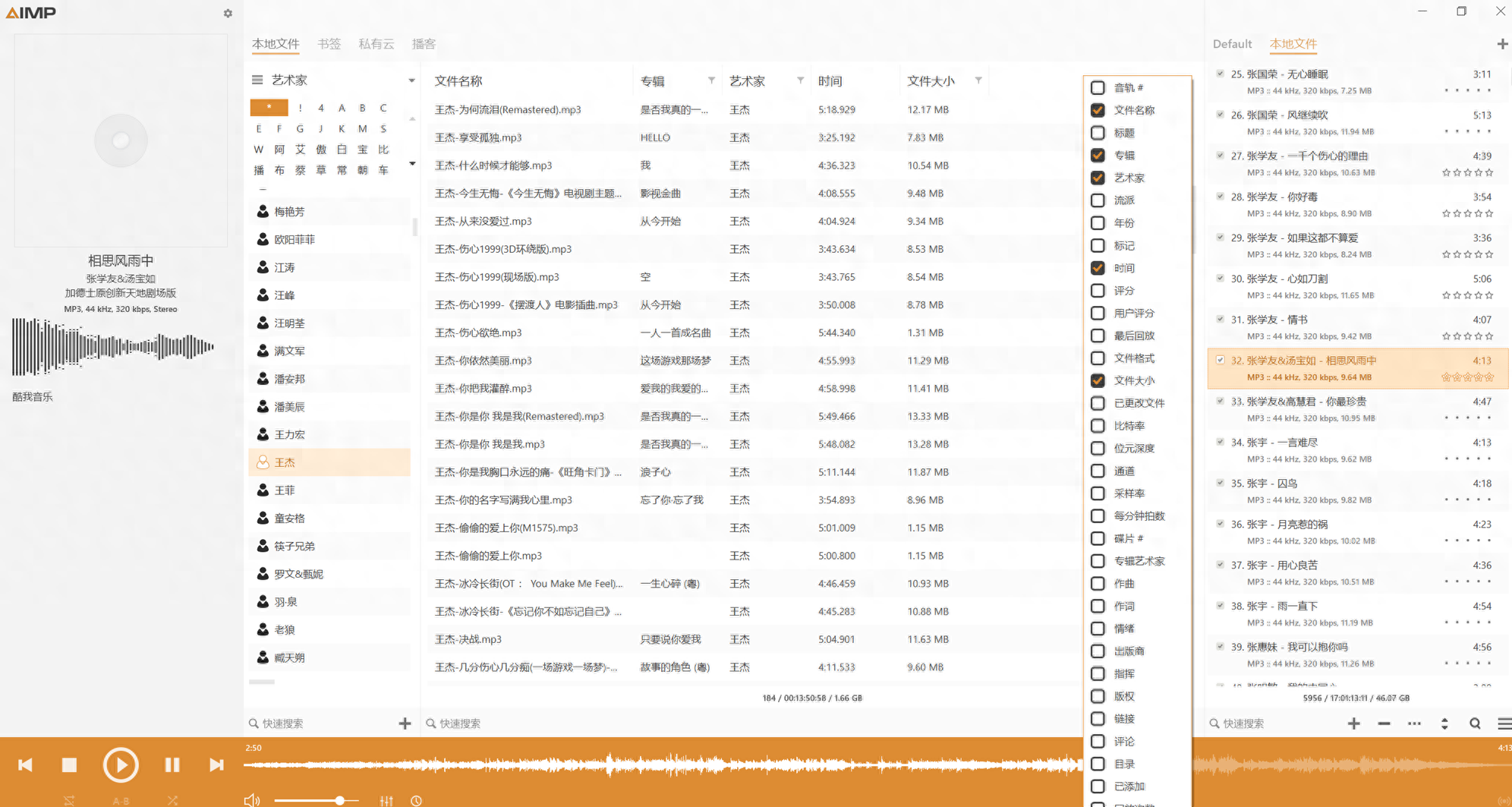Open the sleep timer clock icon
The height and width of the screenshot is (807, 1512).
point(416,799)
